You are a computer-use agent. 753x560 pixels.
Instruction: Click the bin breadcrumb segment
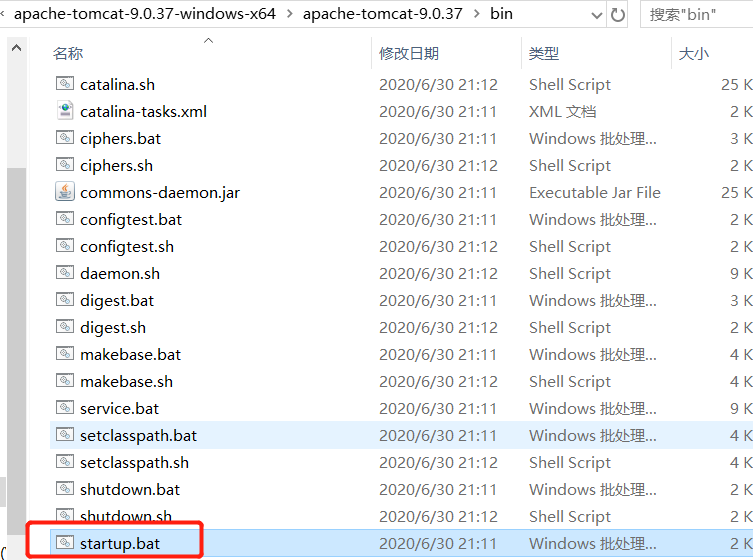click(501, 14)
